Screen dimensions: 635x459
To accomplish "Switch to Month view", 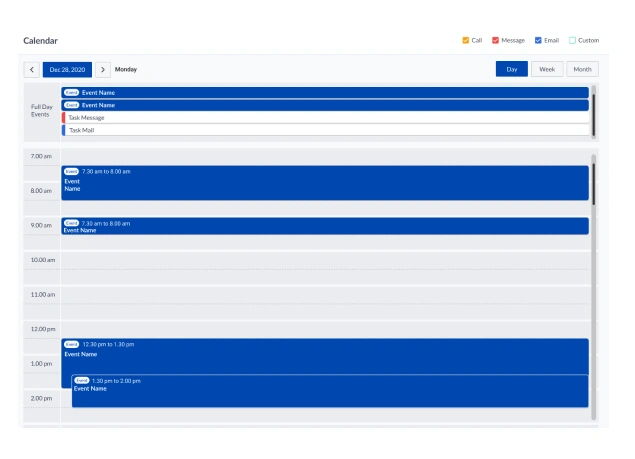I will coord(582,69).
